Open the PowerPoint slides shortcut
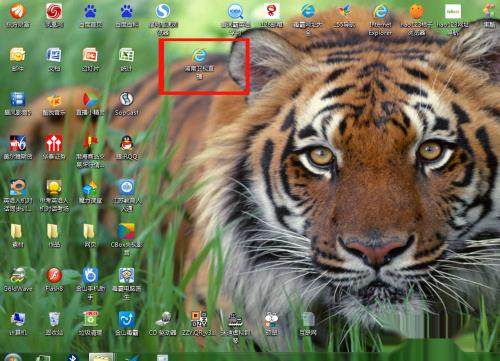 coord(90,55)
